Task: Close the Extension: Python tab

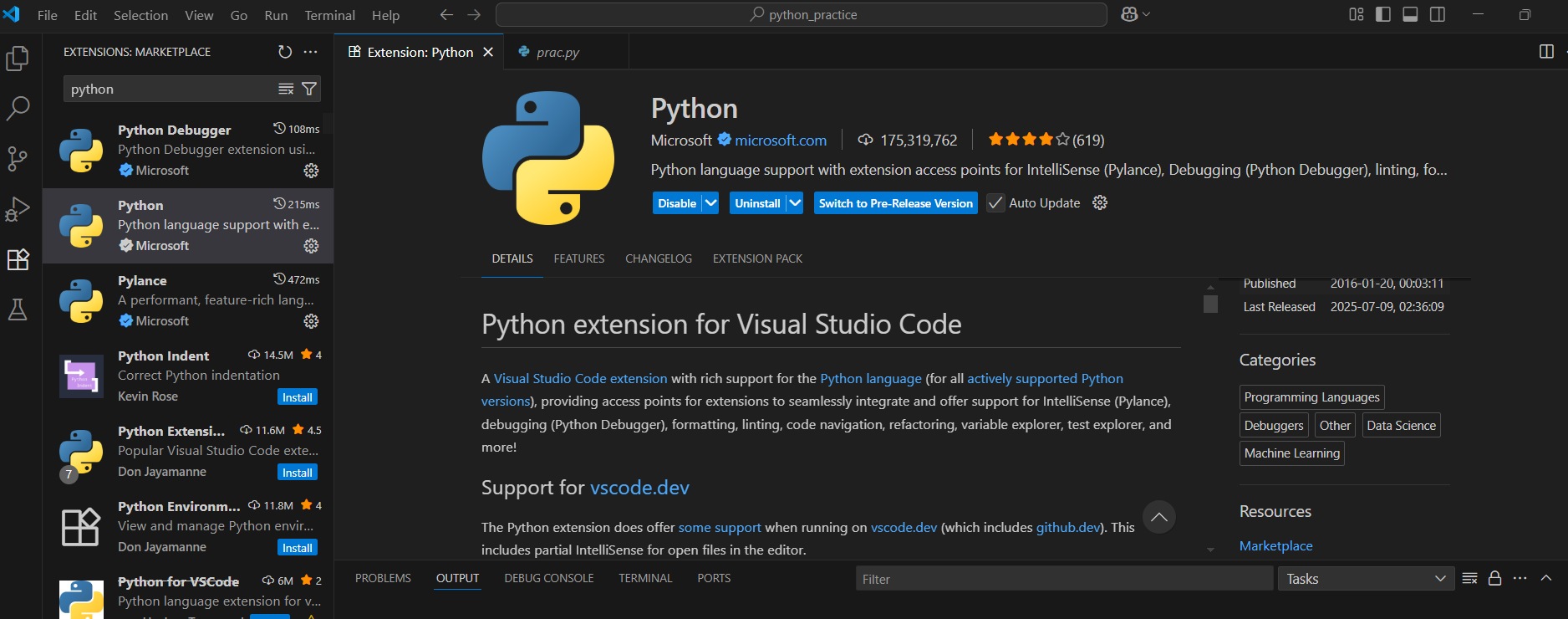Action: click(x=488, y=52)
